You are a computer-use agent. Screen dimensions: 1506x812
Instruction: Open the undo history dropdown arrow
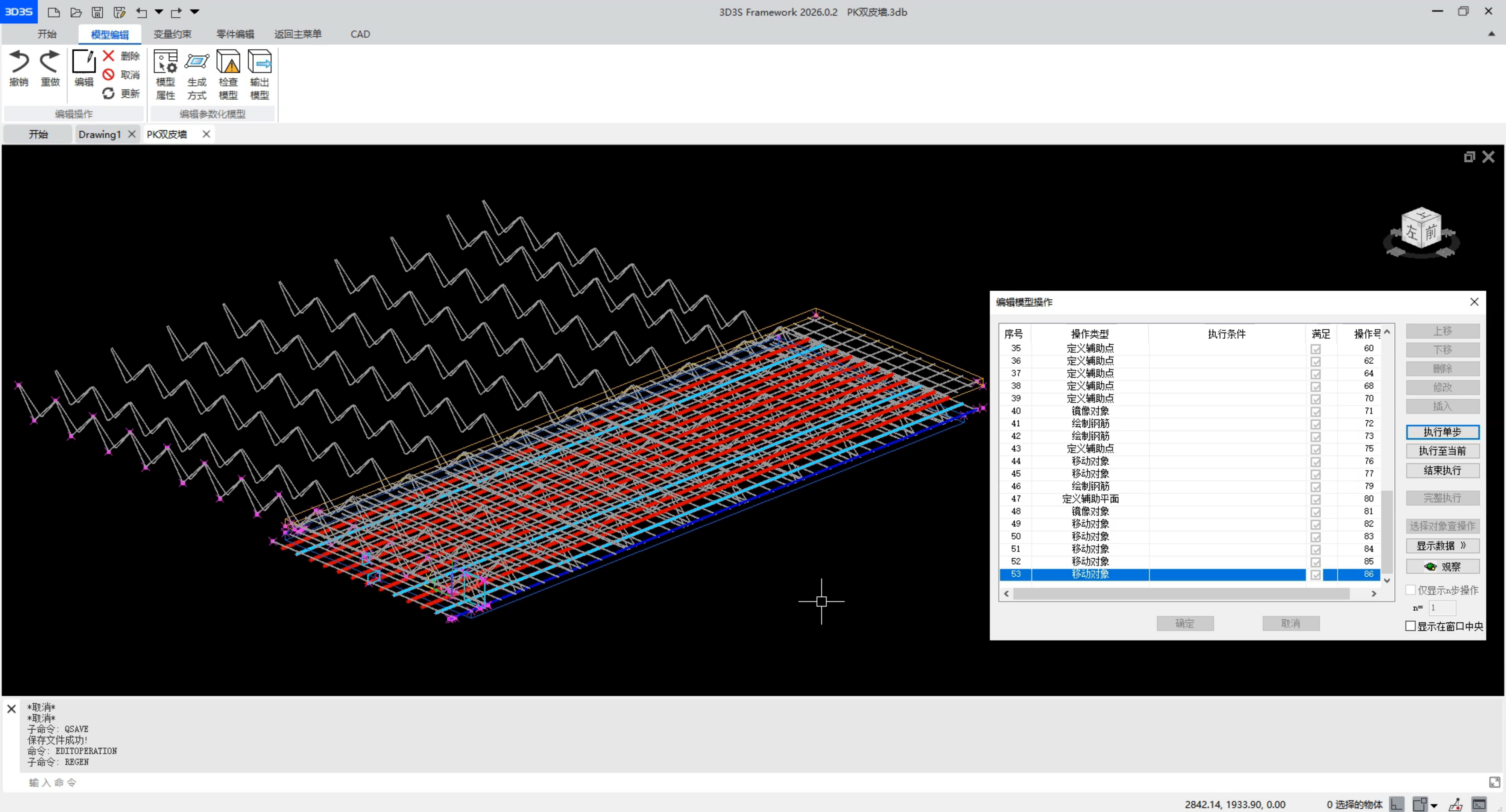pyautogui.click(x=159, y=12)
